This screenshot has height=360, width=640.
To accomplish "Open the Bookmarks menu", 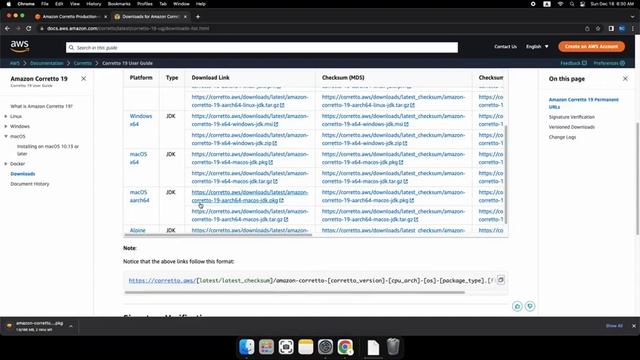I will 119,4.
